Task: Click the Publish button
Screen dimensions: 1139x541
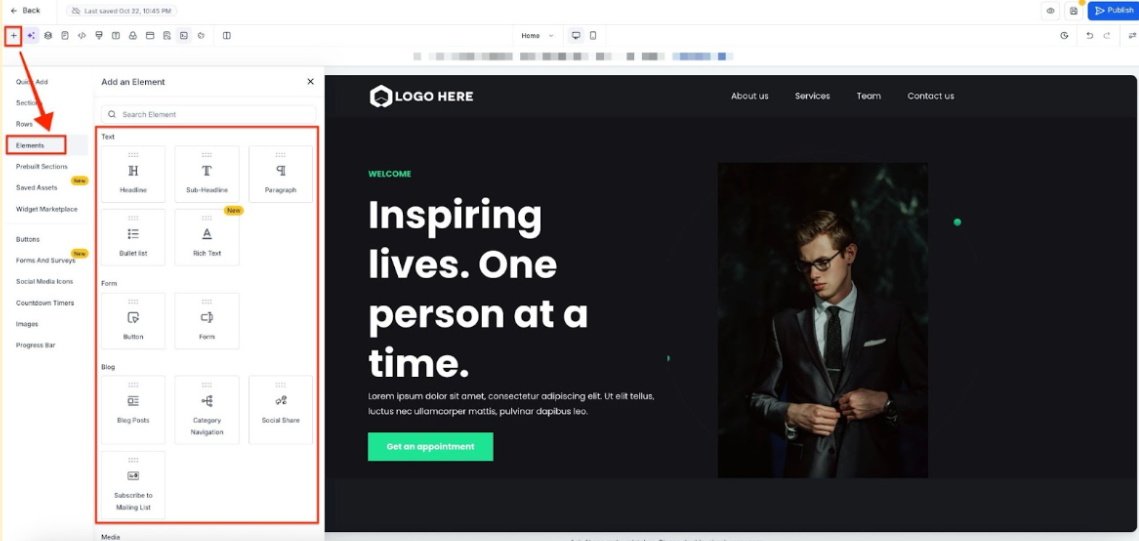Action: 1113,11
